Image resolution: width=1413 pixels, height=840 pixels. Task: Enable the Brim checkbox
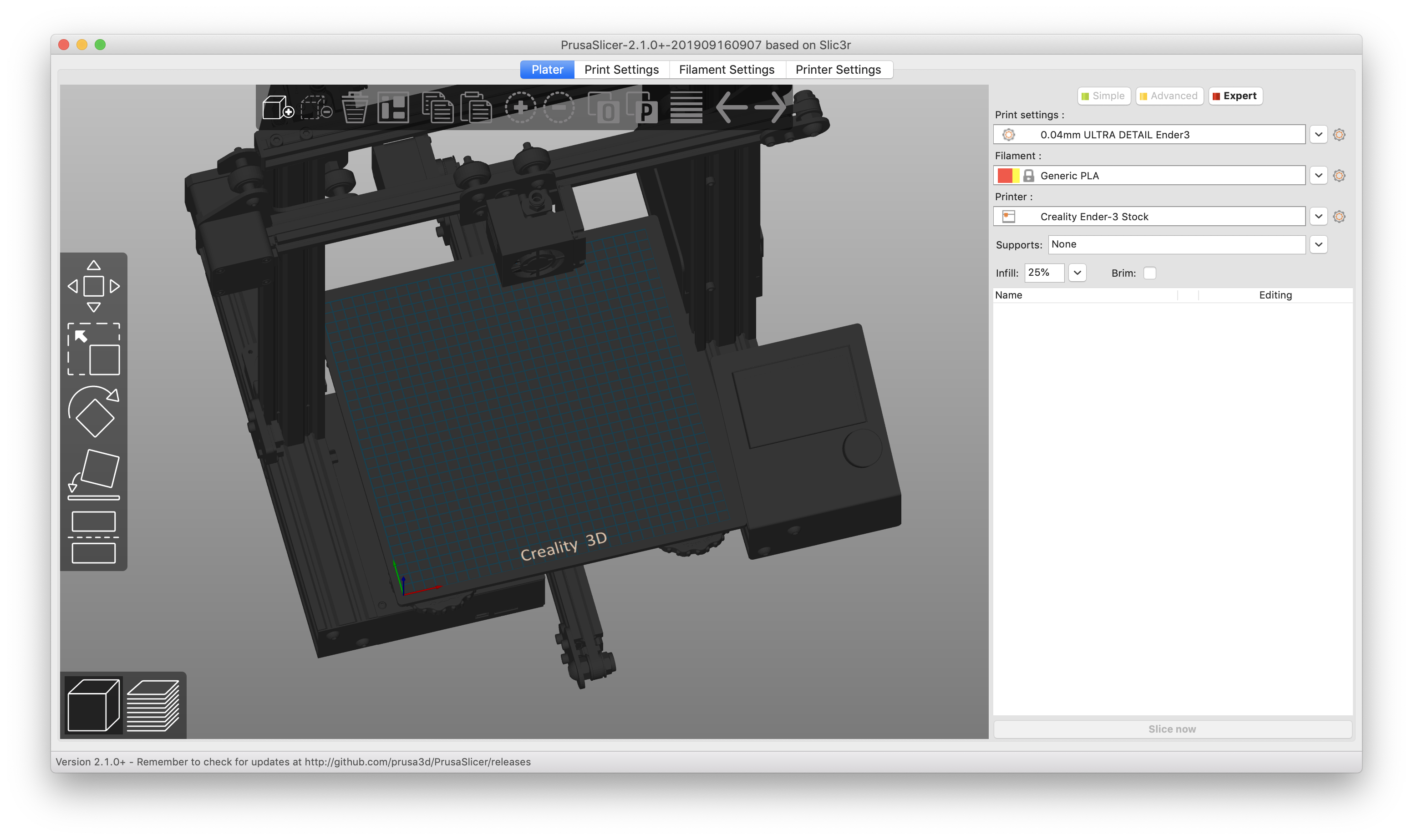click(1149, 273)
